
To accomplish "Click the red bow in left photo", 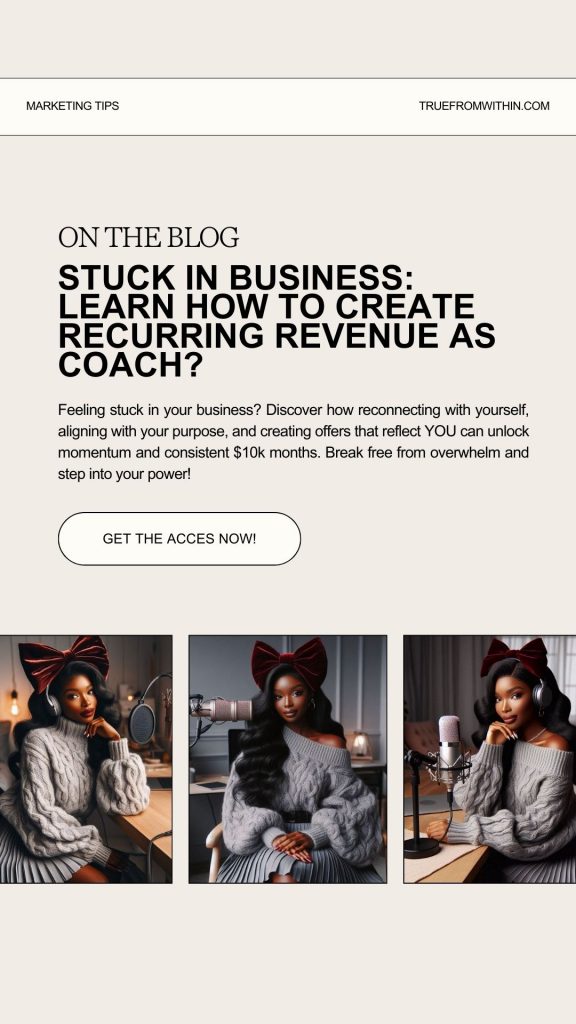I will click(63, 660).
